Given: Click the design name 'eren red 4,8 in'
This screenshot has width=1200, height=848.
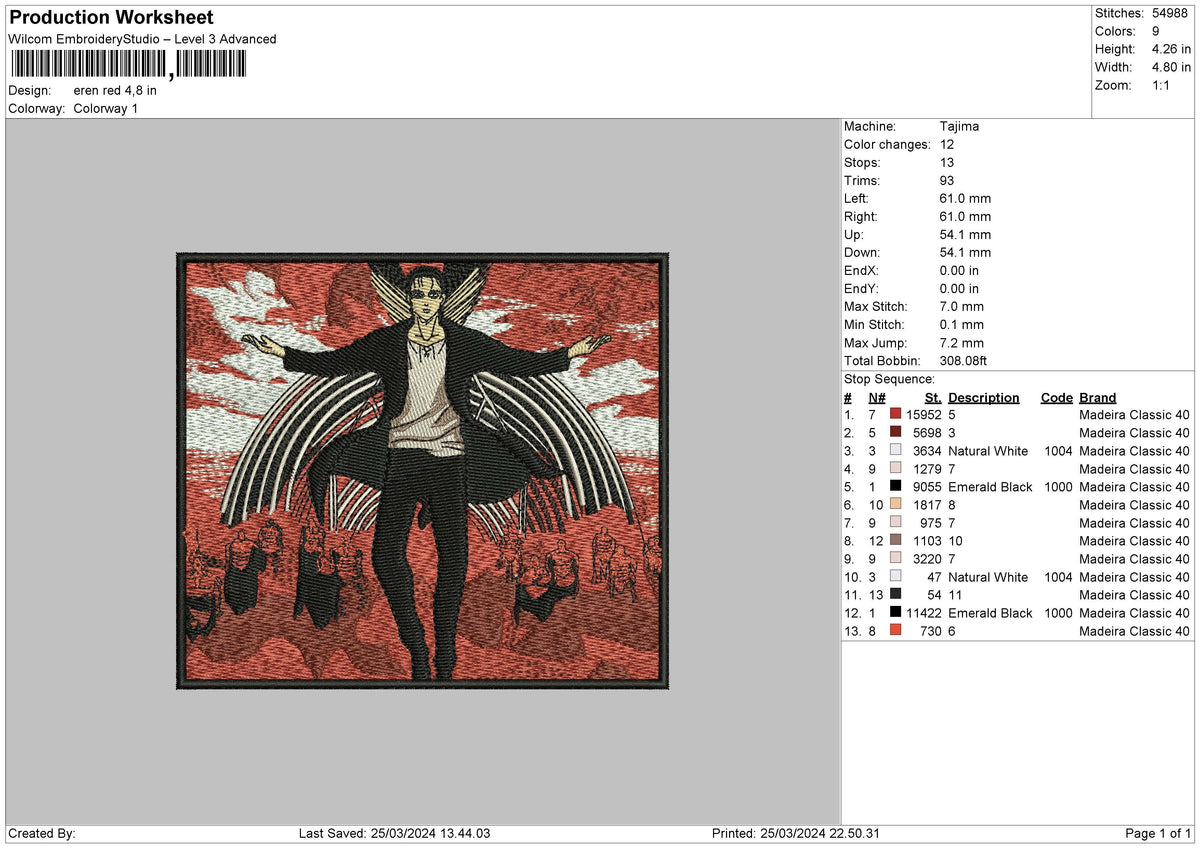Looking at the screenshot, I should pyautogui.click(x=115, y=90).
